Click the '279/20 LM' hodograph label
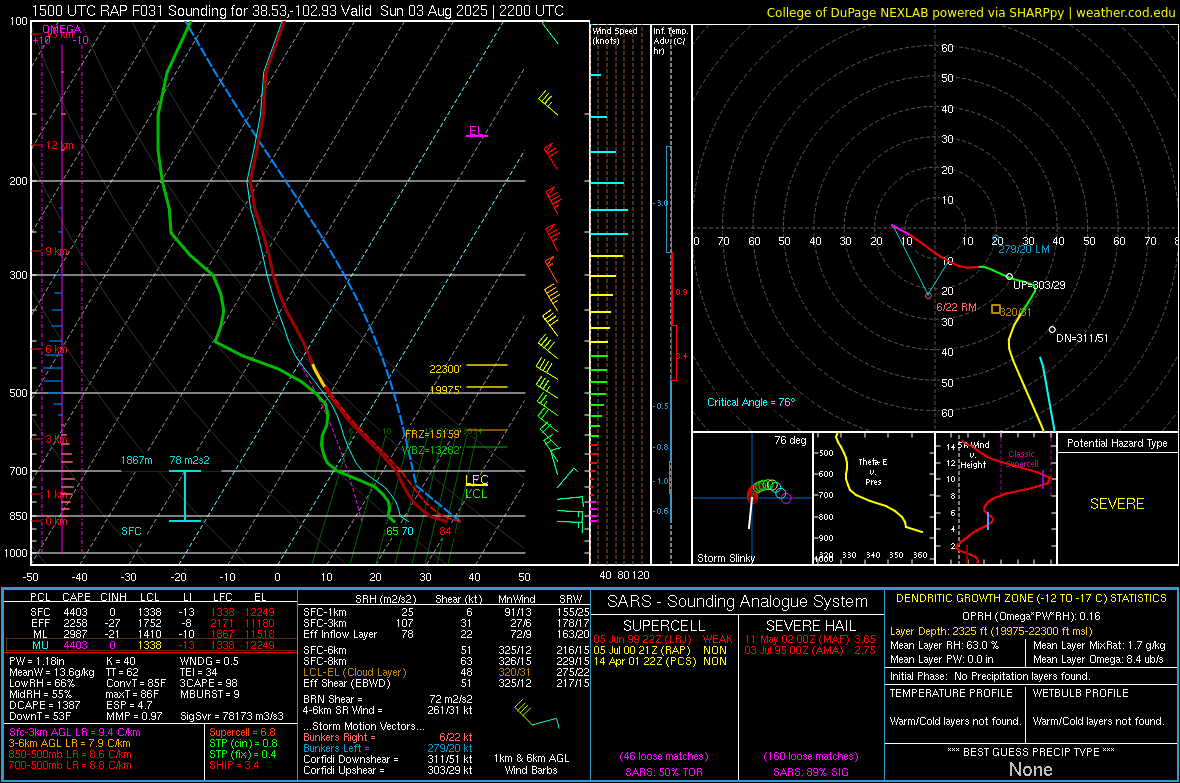 pyautogui.click(x=1023, y=249)
